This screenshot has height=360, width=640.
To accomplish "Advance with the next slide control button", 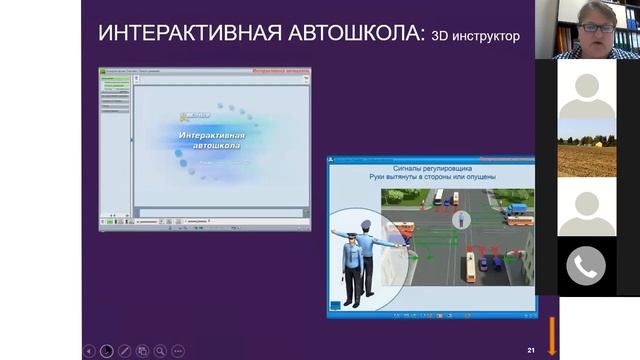I will 107,351.
